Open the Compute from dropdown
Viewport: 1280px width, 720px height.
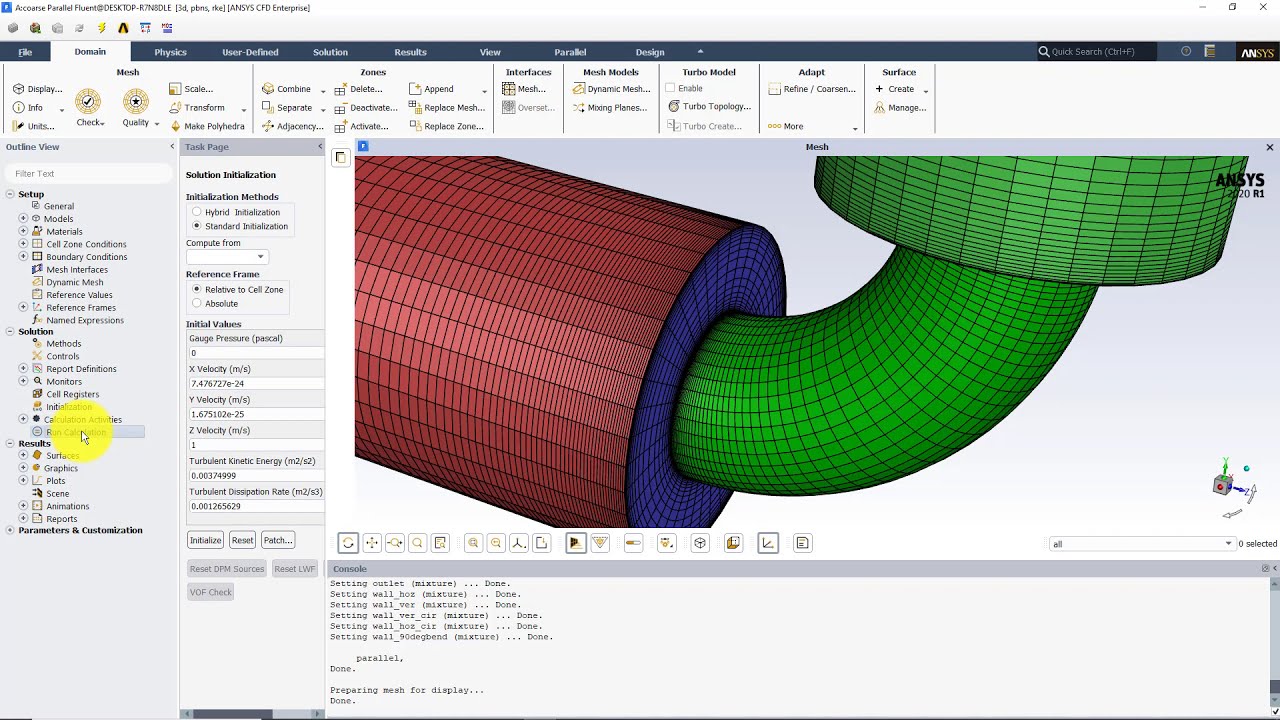[x=226, y=257]
